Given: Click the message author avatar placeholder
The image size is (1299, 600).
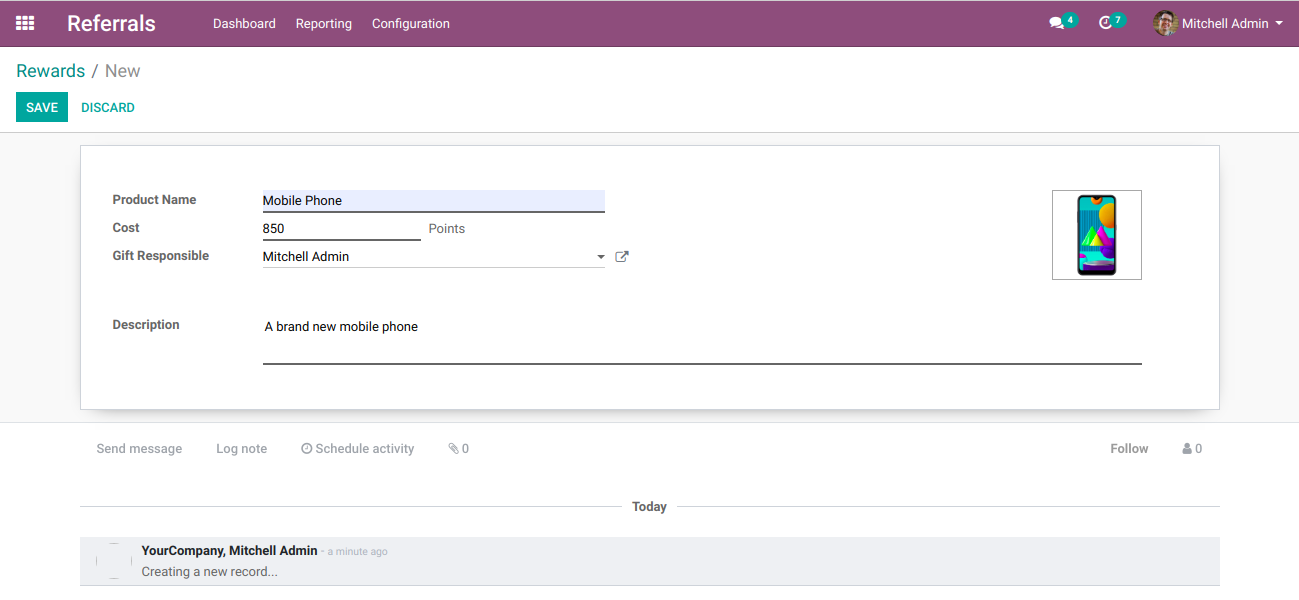Looking at the screenshot, I should pyautogui.click(x=114, y=561).
